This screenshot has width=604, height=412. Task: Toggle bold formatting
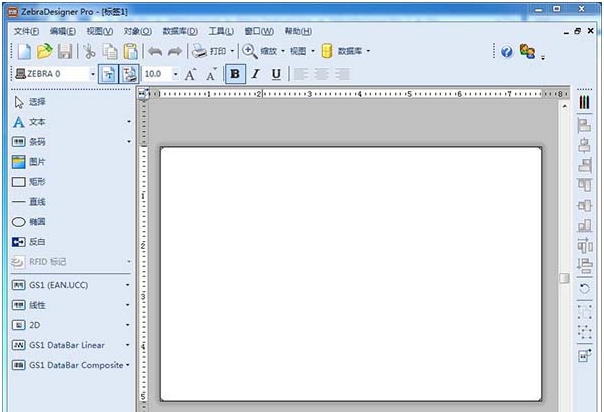235,74
